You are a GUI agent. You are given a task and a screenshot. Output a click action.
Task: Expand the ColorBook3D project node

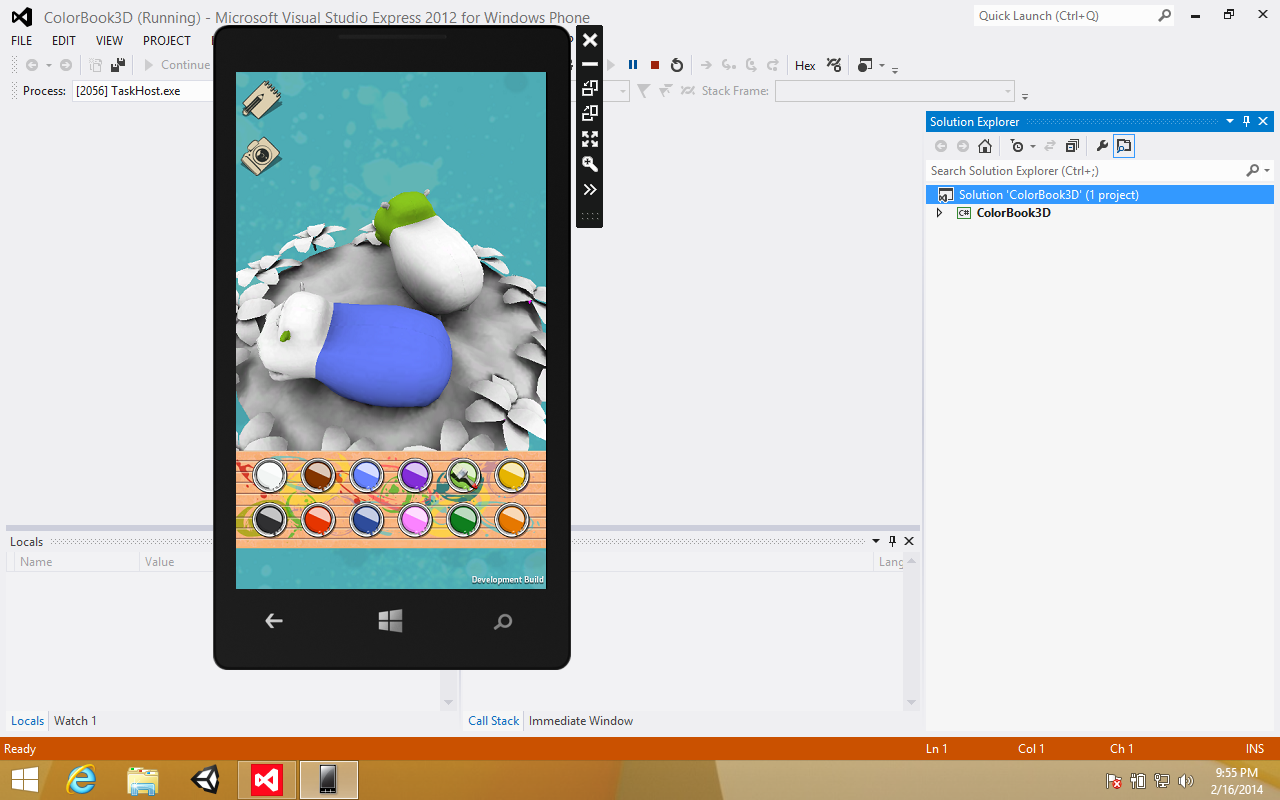(x=939, y=213)
